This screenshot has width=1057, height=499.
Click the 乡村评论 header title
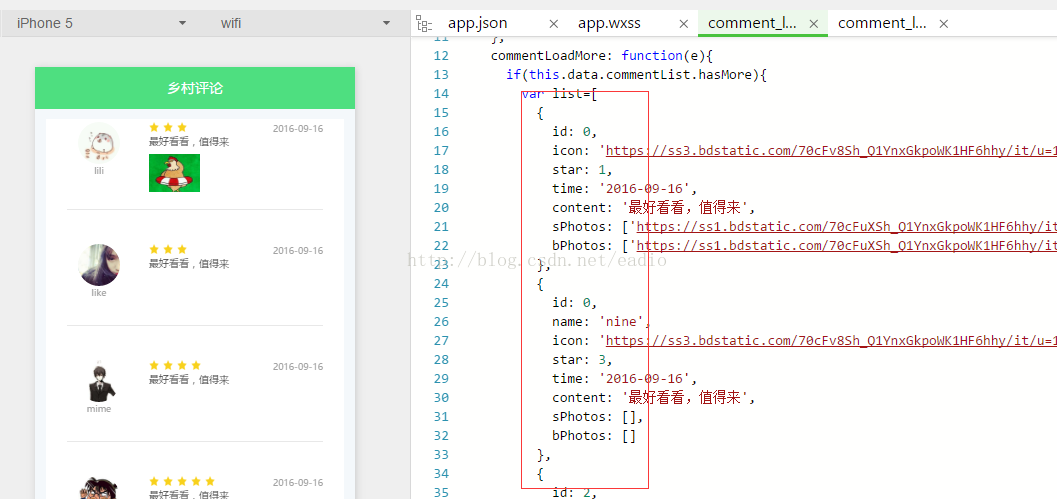coord(195,88)
